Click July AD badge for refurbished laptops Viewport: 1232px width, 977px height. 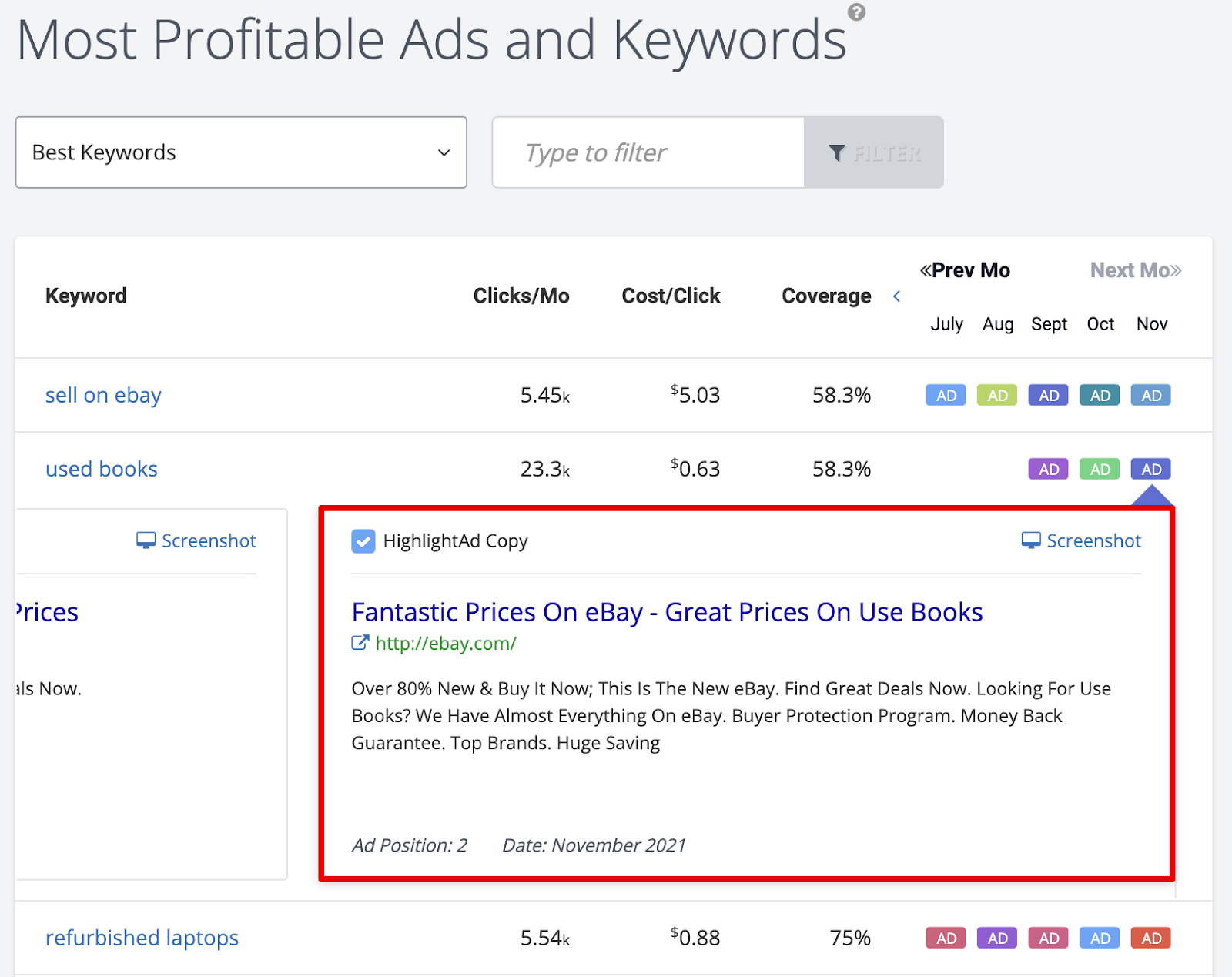(x=946, y=939)
